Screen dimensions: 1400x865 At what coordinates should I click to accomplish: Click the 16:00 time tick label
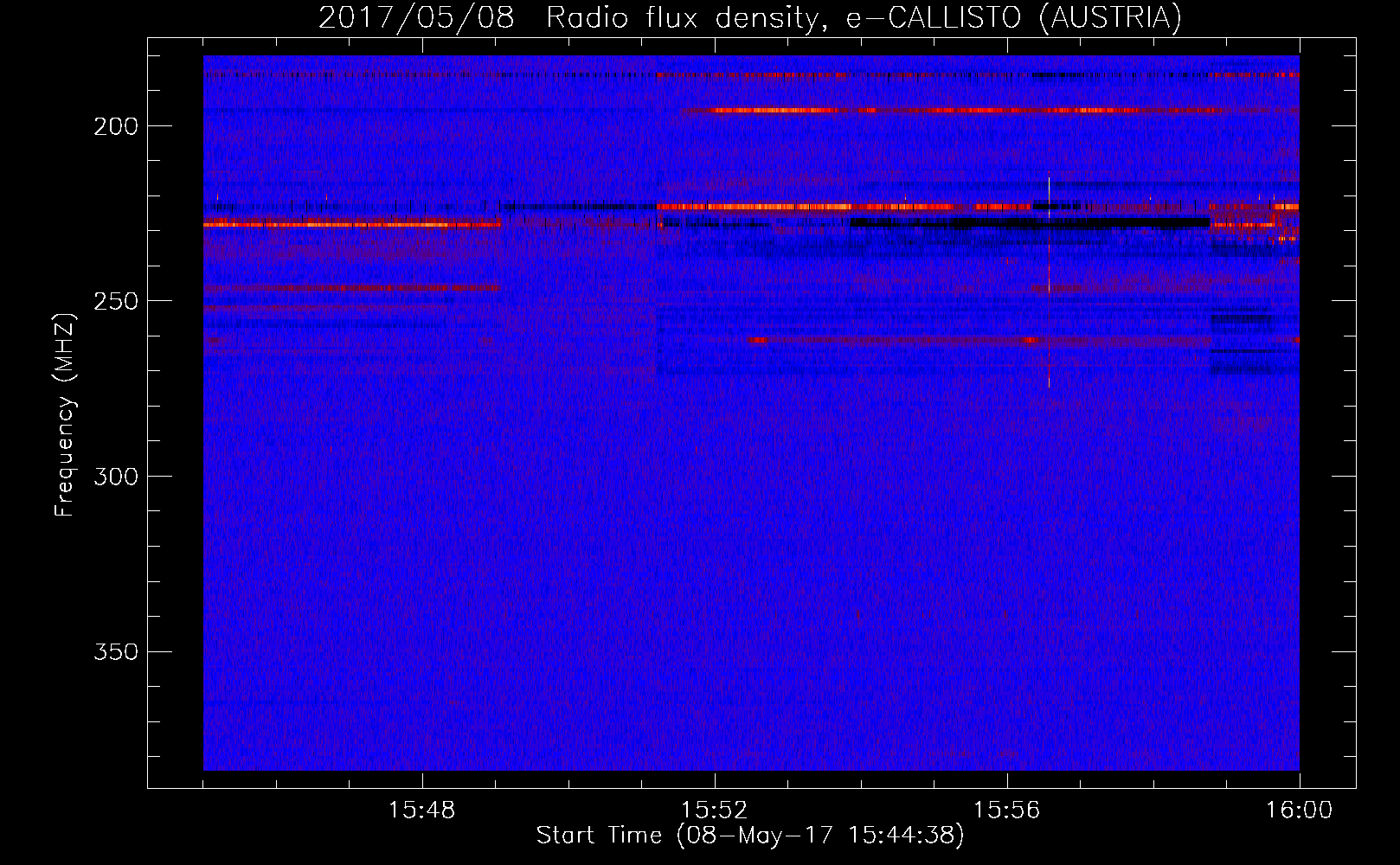click(x=1299, y=811)
